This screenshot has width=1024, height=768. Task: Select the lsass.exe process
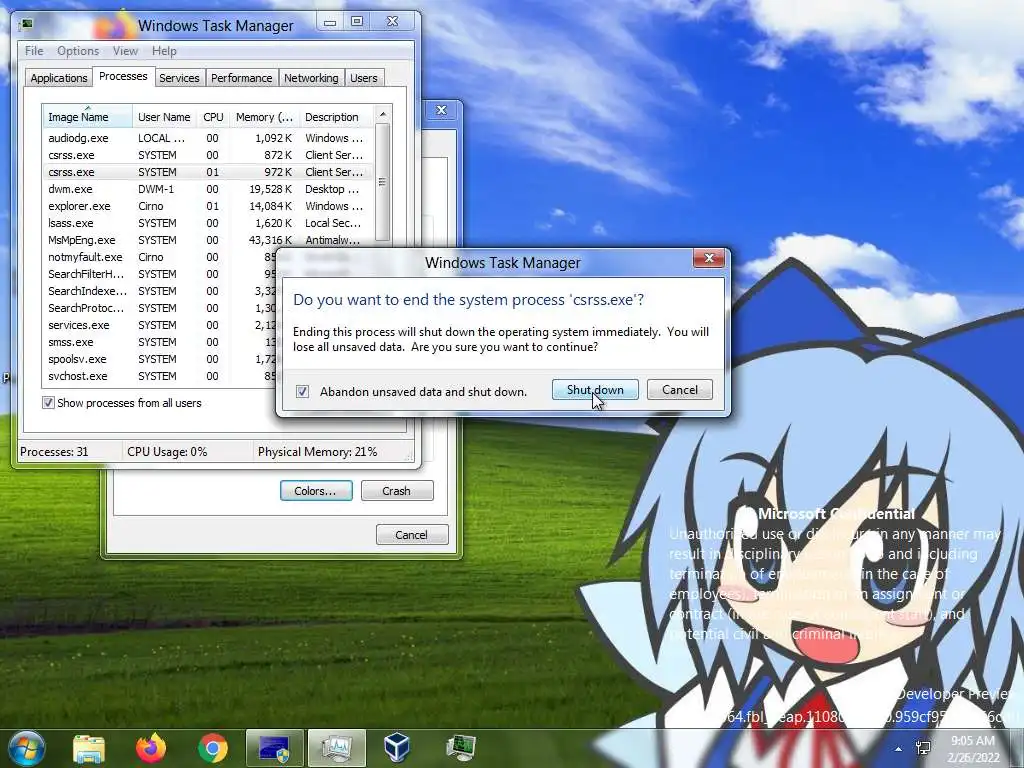pos(208,223)
